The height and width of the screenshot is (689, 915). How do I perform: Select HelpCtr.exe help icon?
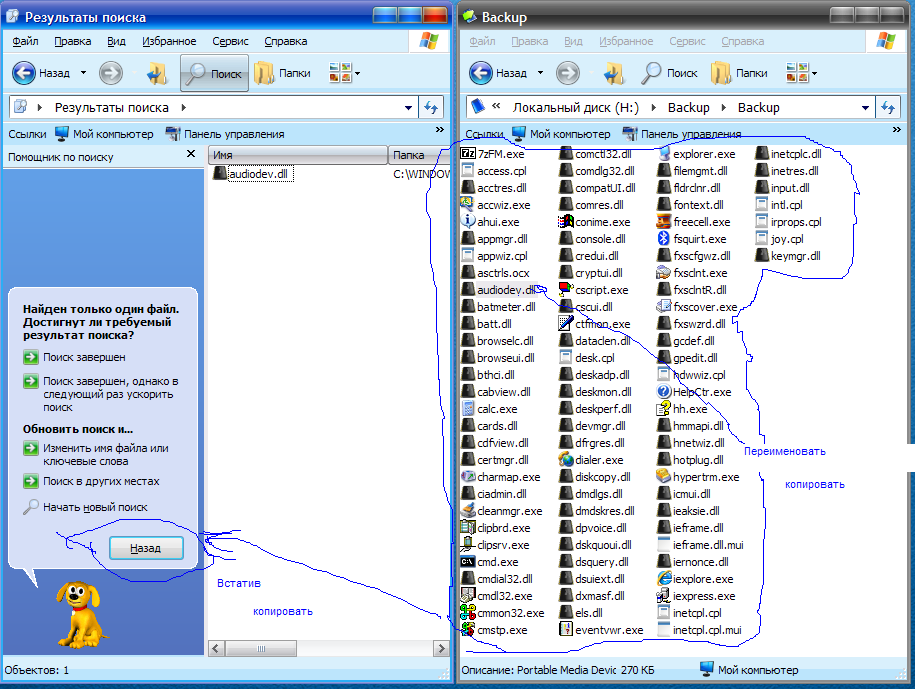663,391
